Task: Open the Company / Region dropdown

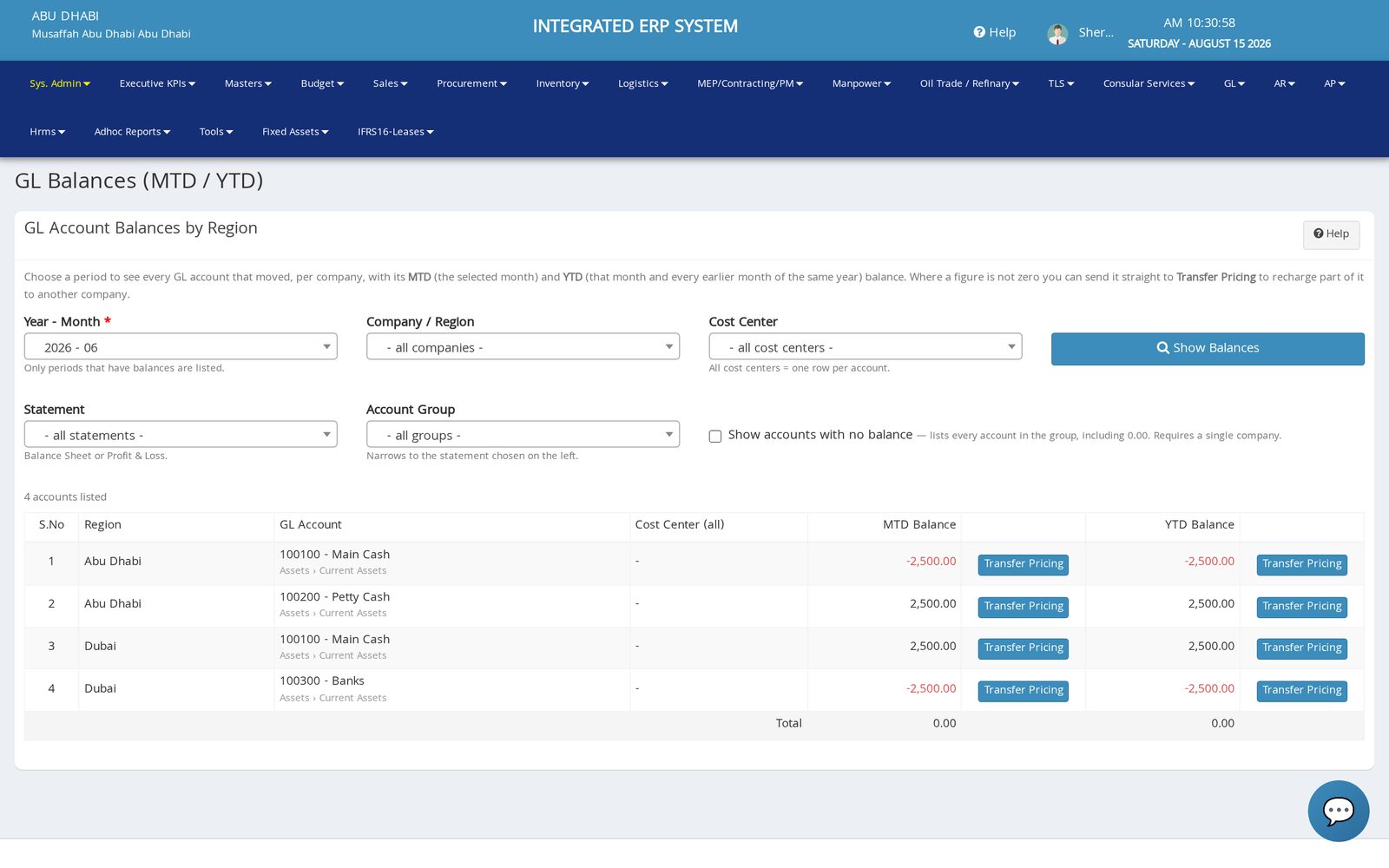Action: point(523,347)
